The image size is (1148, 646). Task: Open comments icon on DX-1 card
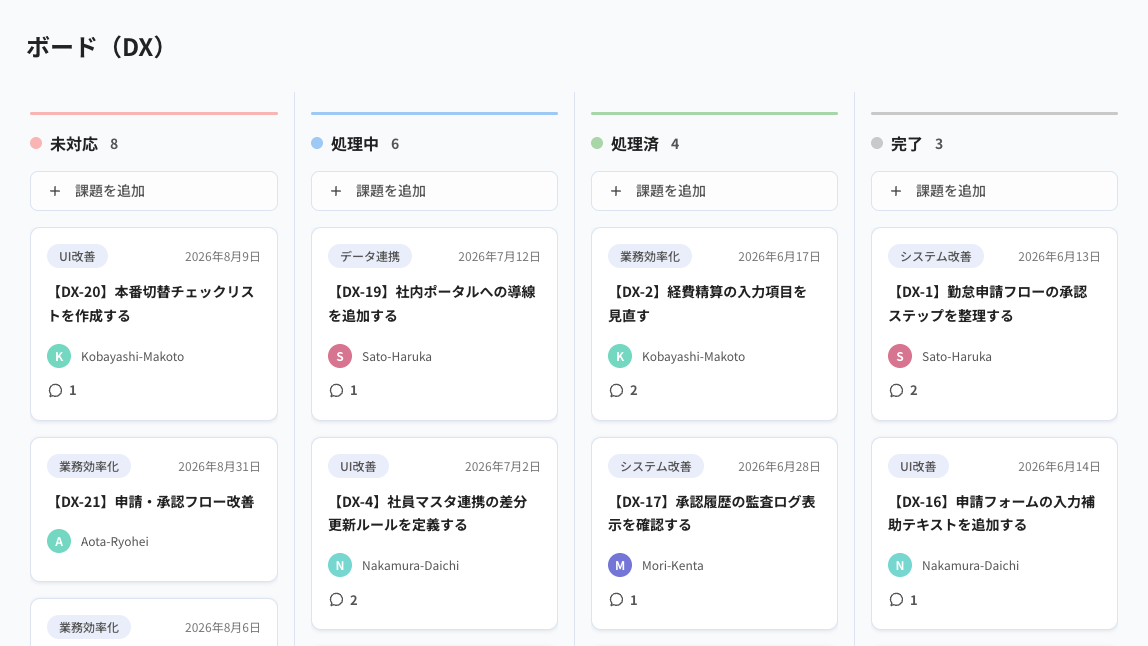pos(896,390)
